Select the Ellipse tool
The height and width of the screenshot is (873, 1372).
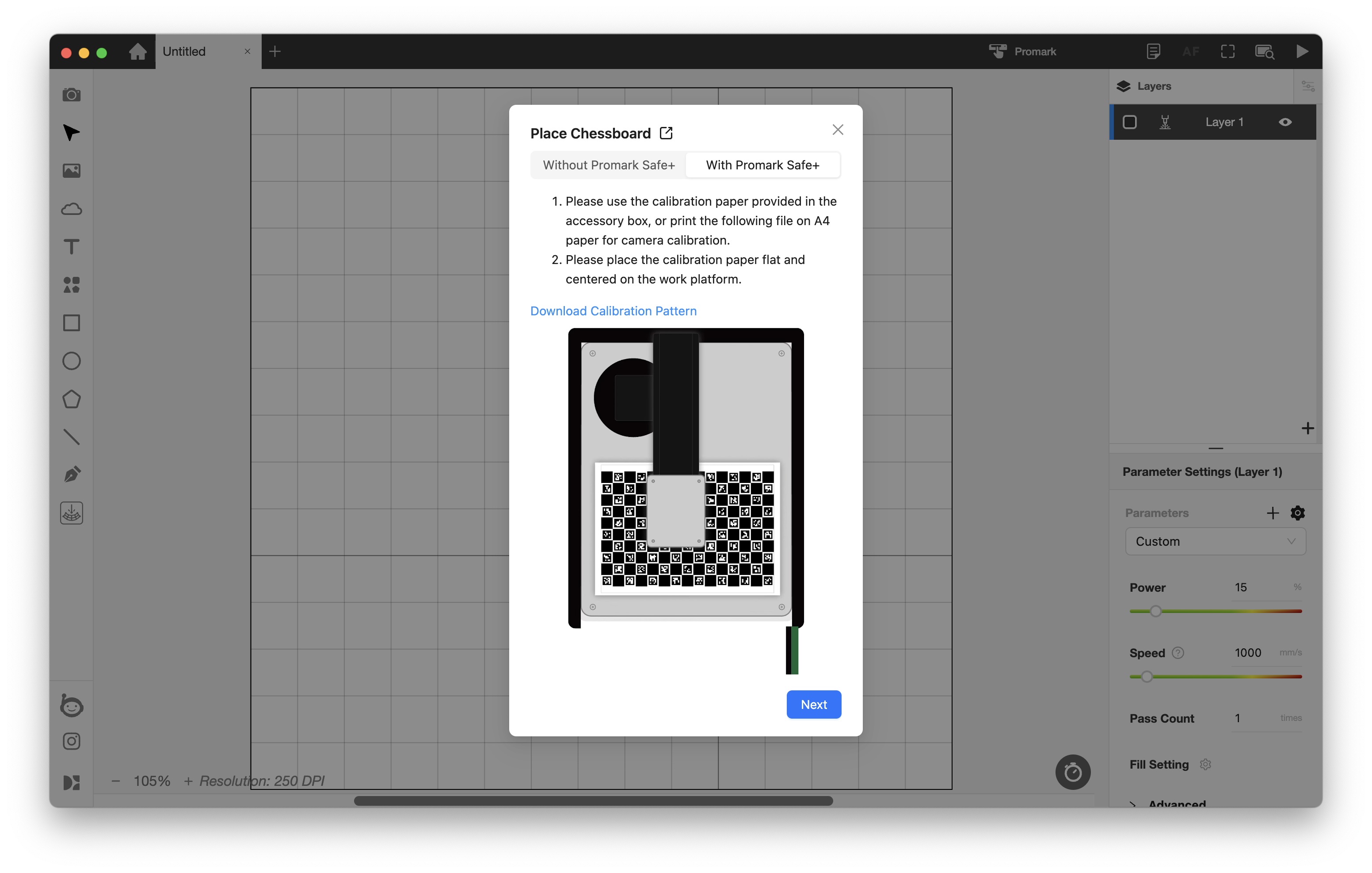(71, 361)
